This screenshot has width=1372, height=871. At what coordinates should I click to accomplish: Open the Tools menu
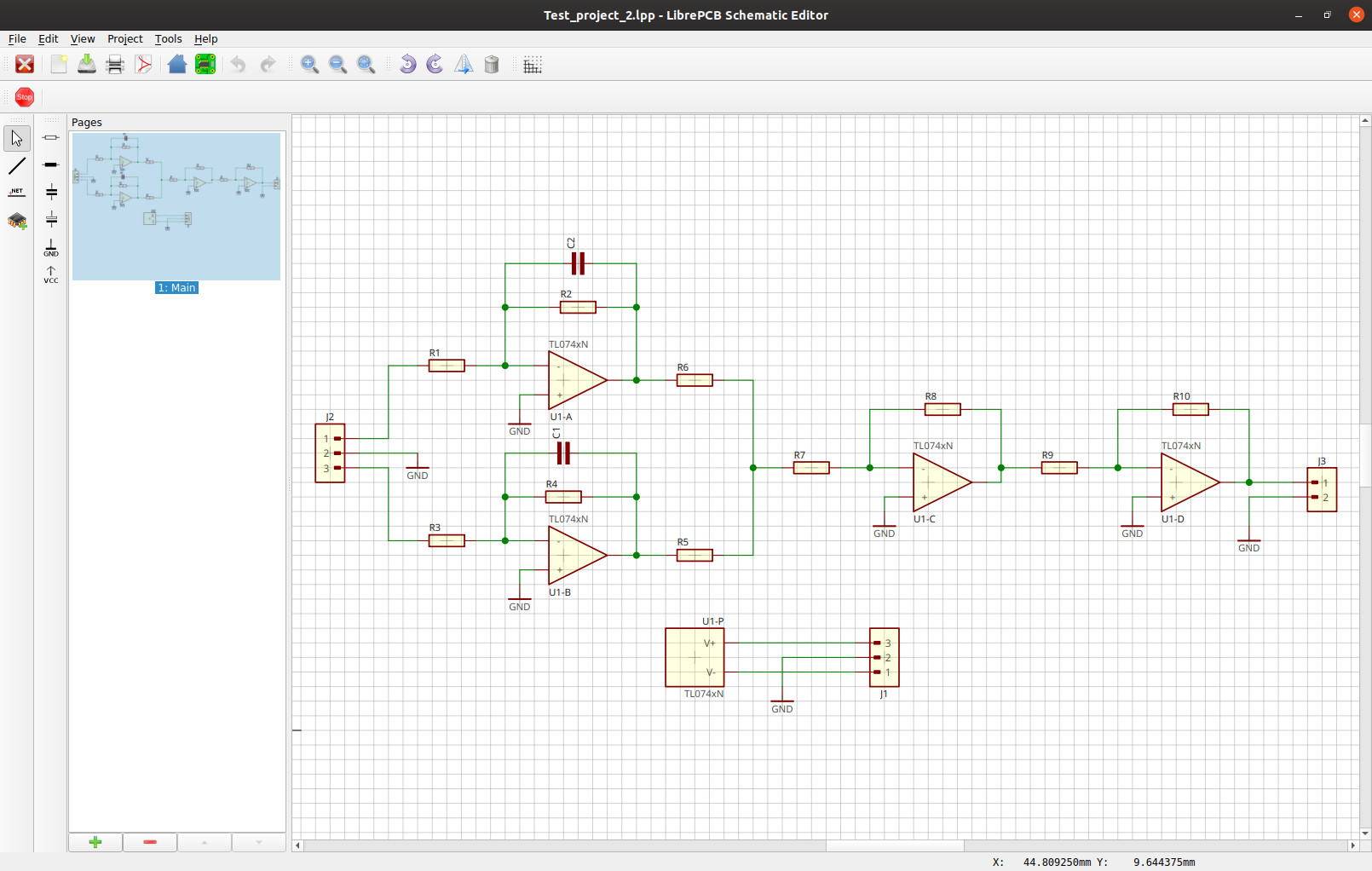168,39
